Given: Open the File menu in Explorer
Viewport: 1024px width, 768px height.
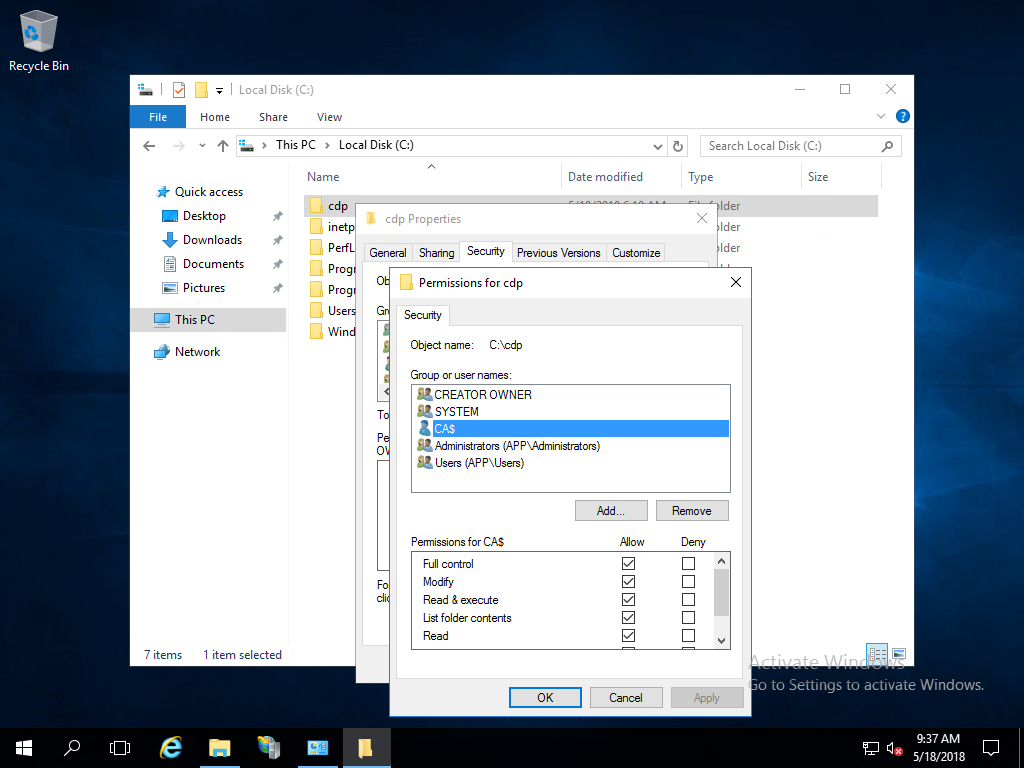Looking at the screenshot, I should [x=158, y=117].
